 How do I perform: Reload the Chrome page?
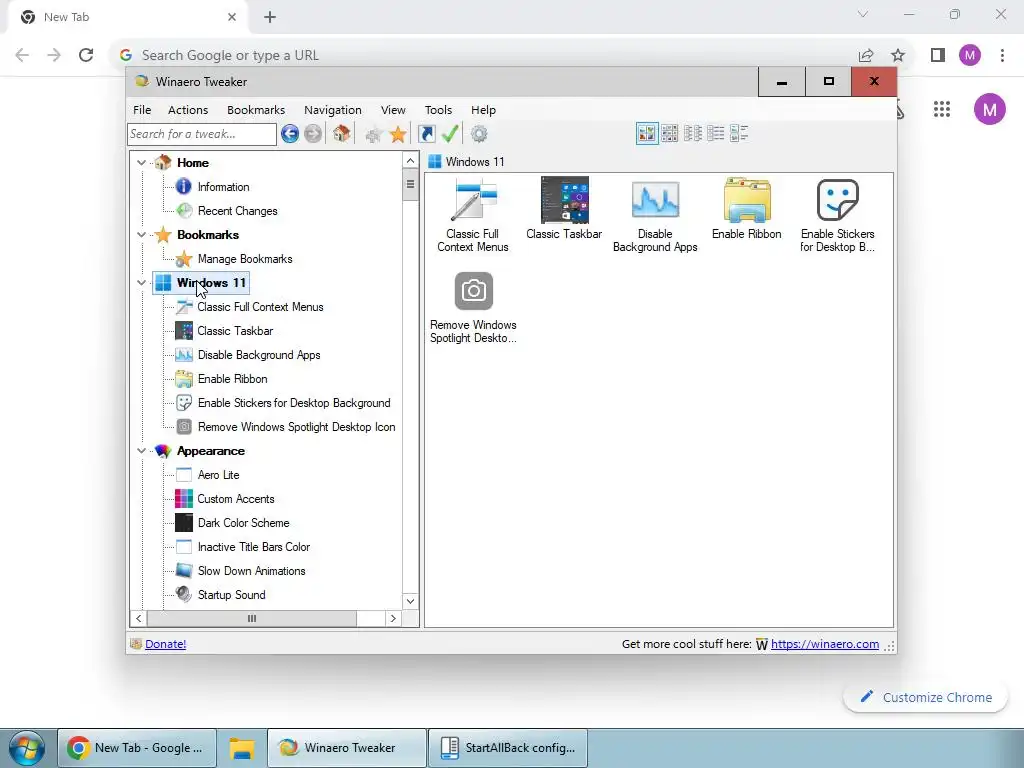pyautogui.click(x=86, y=55)
